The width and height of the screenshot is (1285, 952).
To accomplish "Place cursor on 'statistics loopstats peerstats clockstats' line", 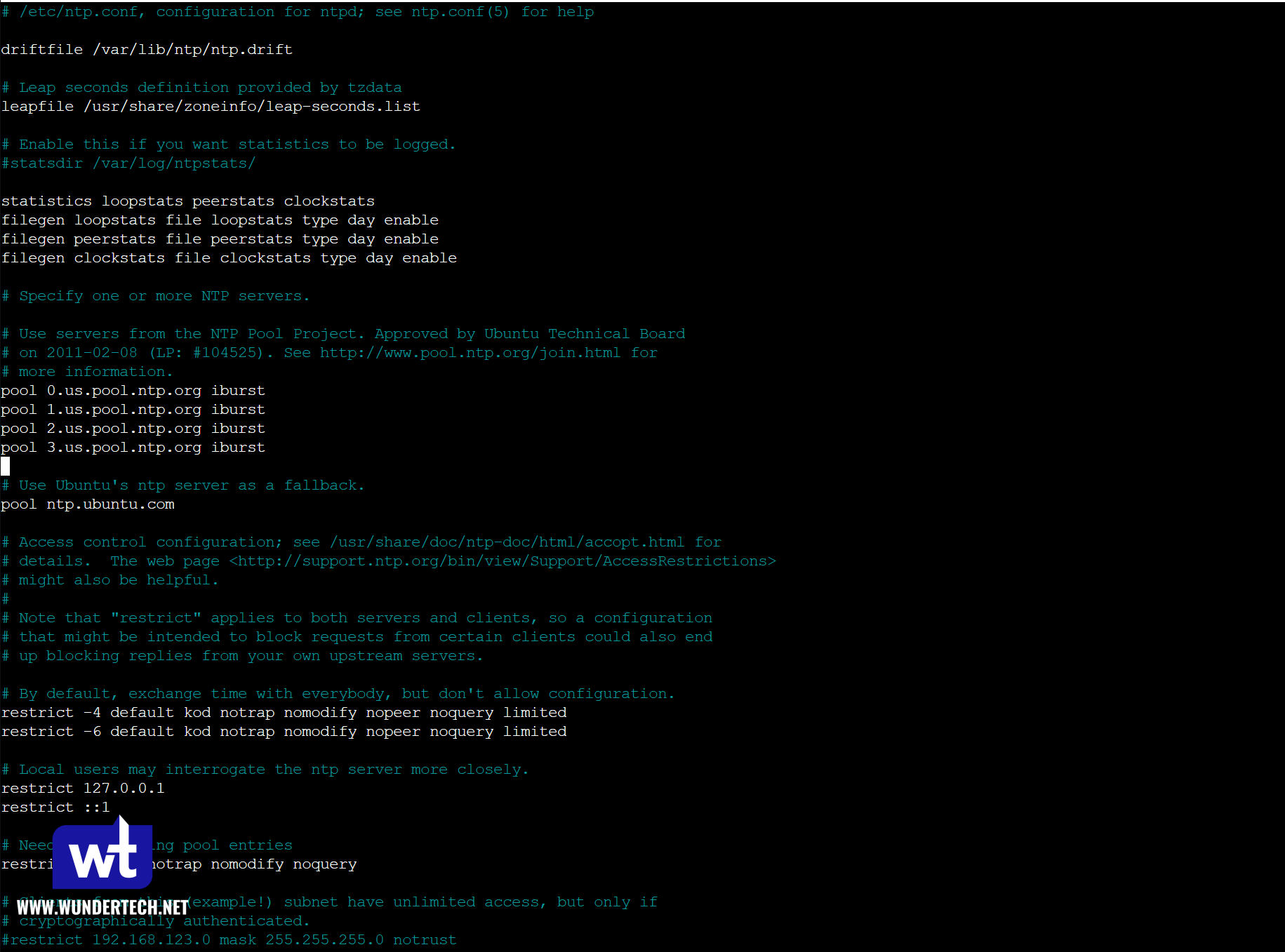I will [x=188, y=201].
